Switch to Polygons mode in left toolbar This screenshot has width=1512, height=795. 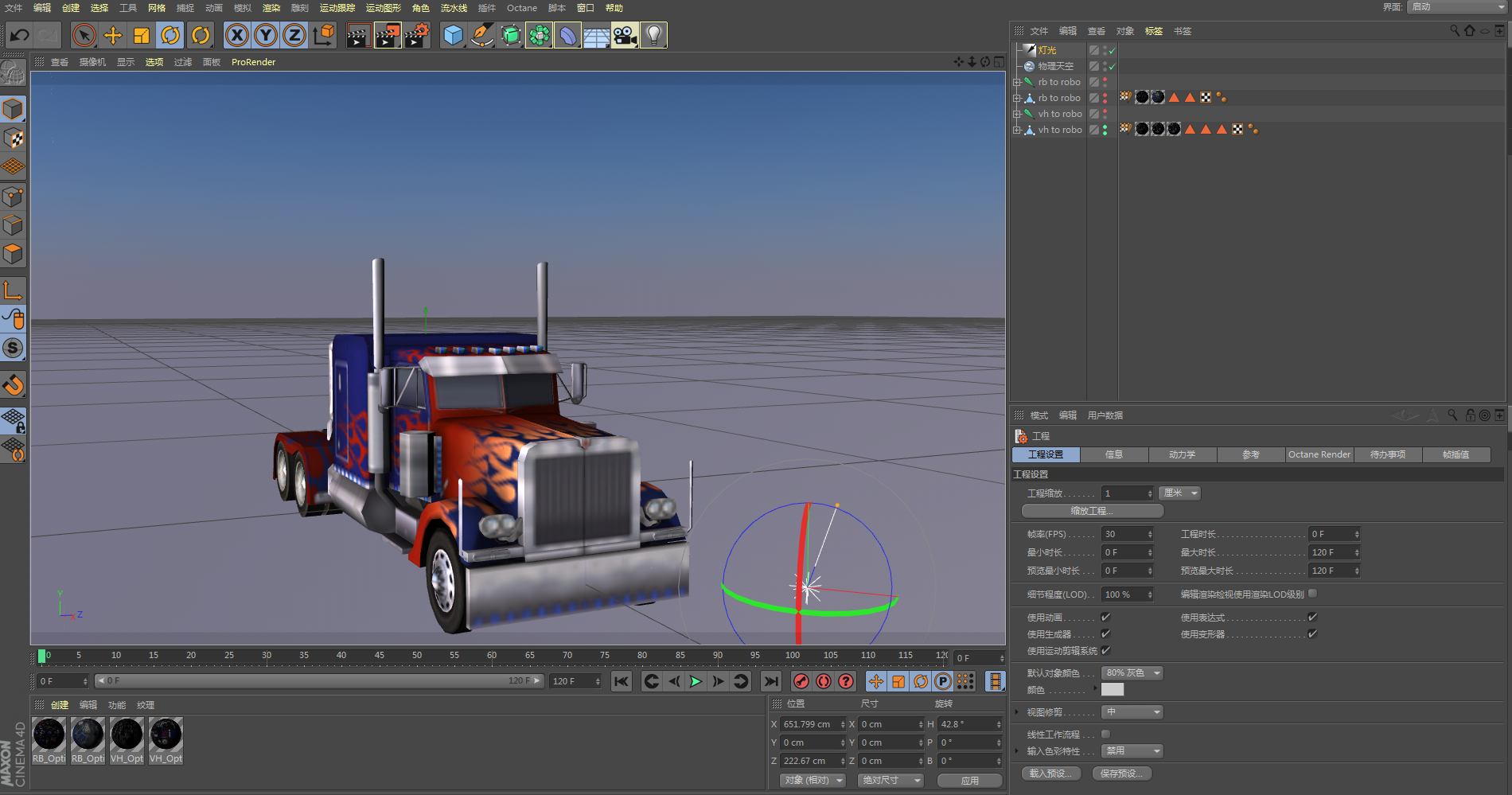coord(14,255)
